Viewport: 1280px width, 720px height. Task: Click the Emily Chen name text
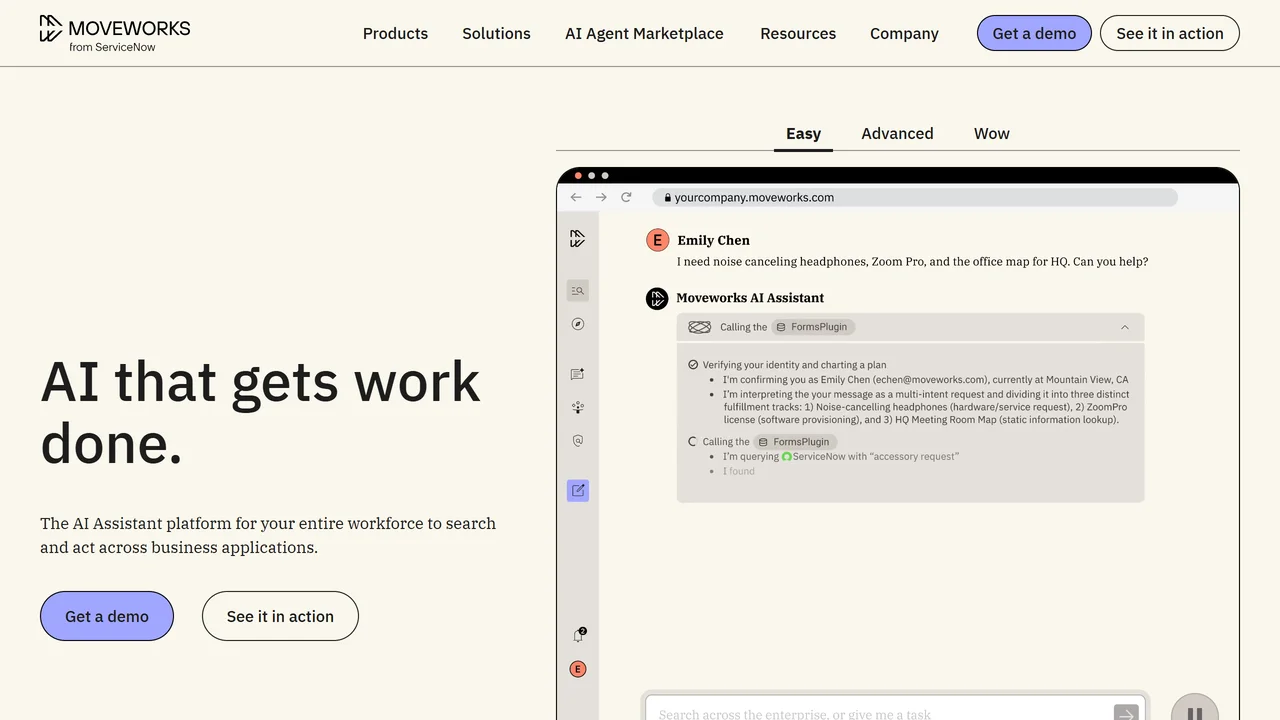pos(713,240)
